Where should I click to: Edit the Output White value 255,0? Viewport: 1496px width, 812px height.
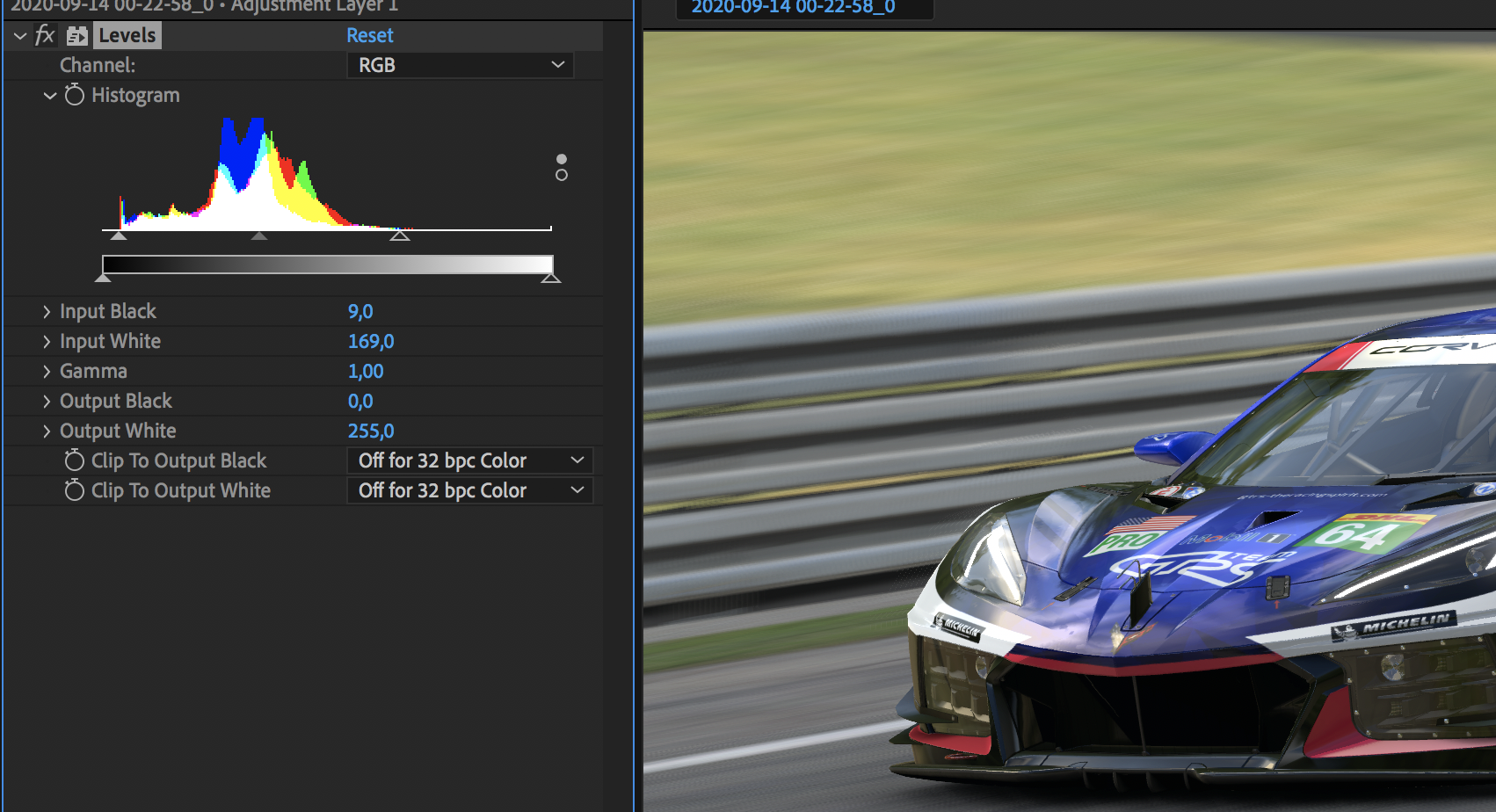pyautogui.click(x=371, y=431)
